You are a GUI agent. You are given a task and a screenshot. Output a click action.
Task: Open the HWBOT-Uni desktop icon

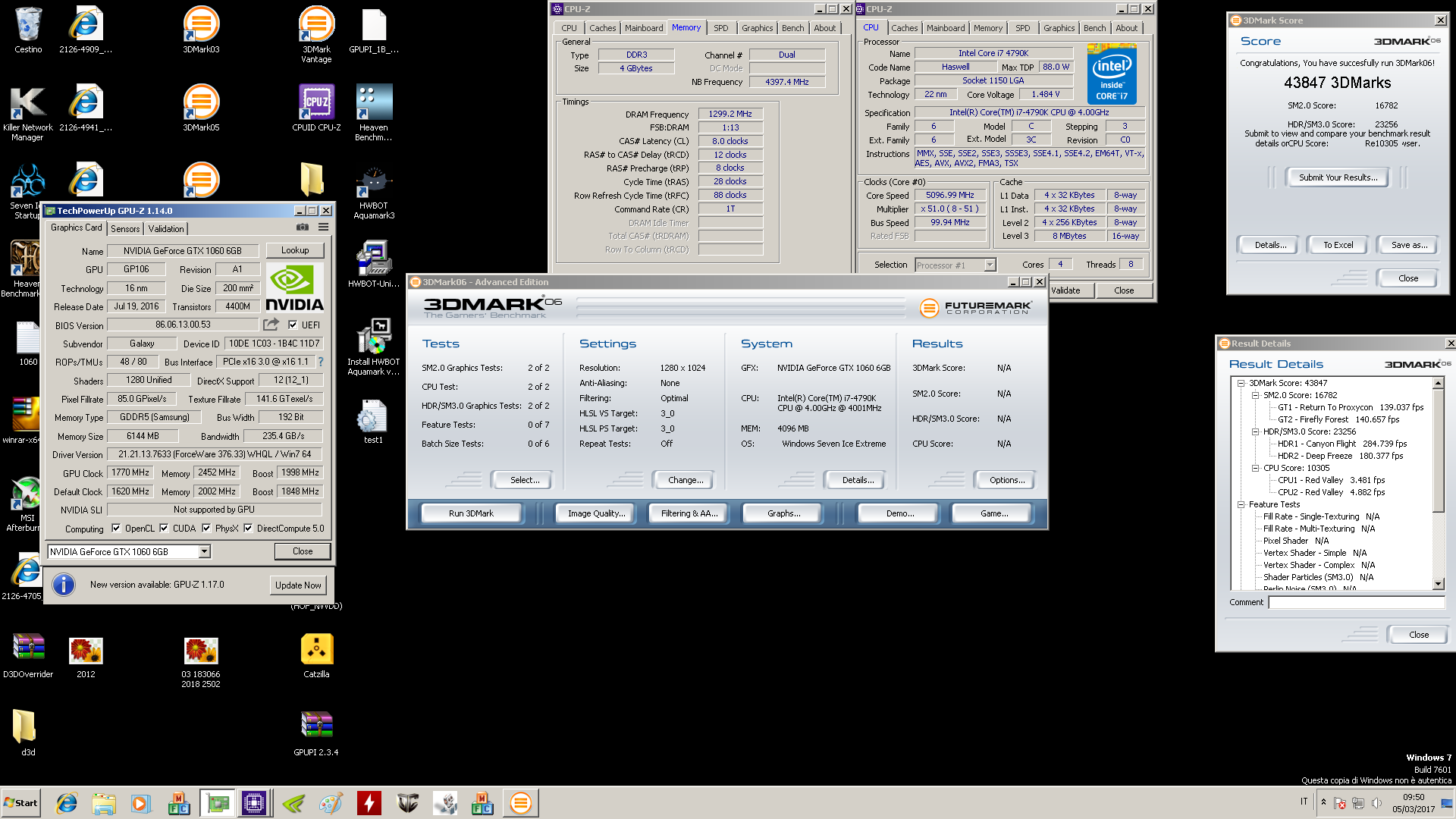(374, 264)
